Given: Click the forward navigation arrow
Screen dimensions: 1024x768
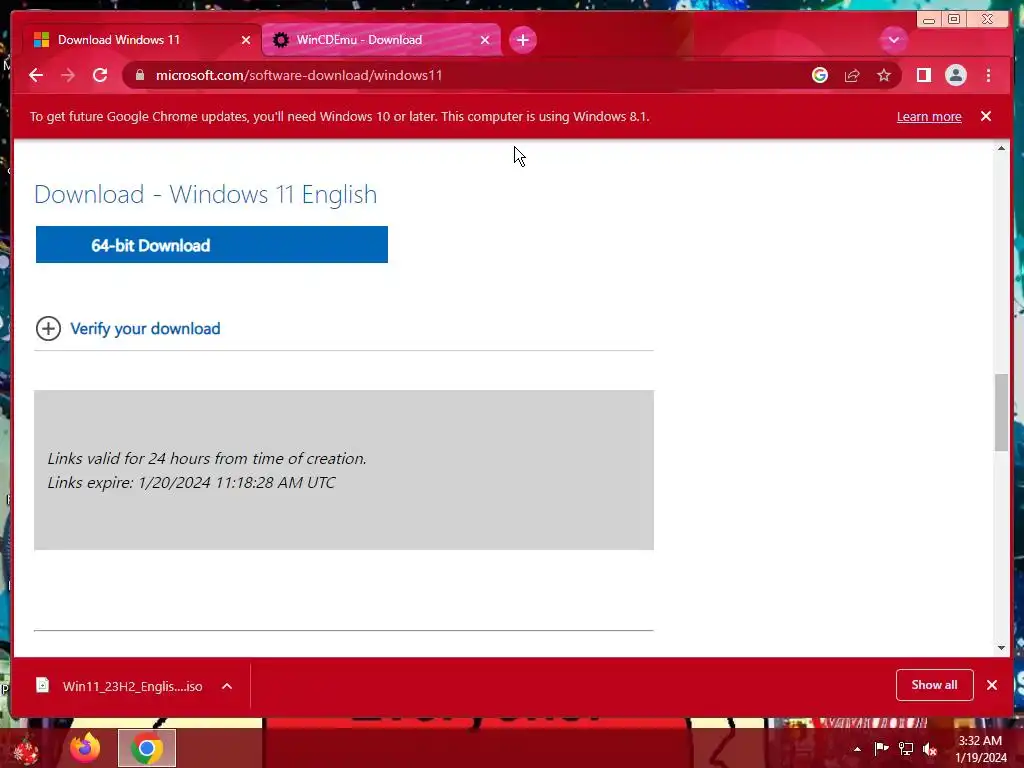Looking at the screenshot, I should click(67, 75).
